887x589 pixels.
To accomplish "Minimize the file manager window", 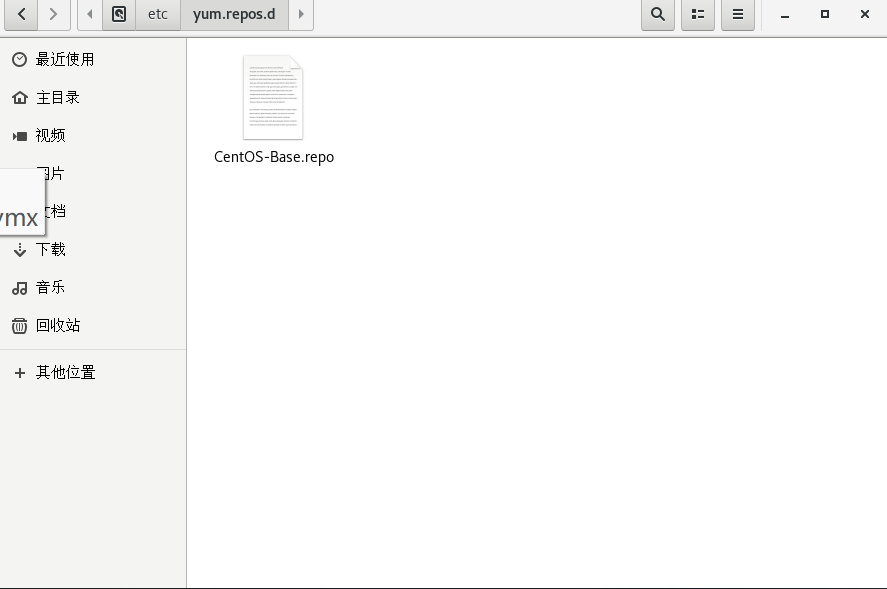I will (785, 14).
